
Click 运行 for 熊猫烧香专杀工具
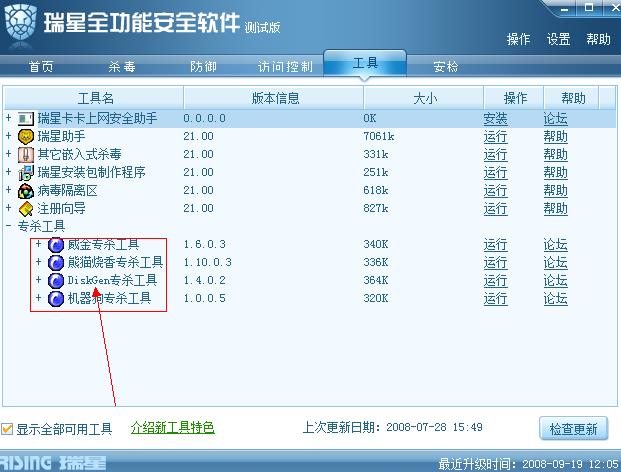click(495, 263)
